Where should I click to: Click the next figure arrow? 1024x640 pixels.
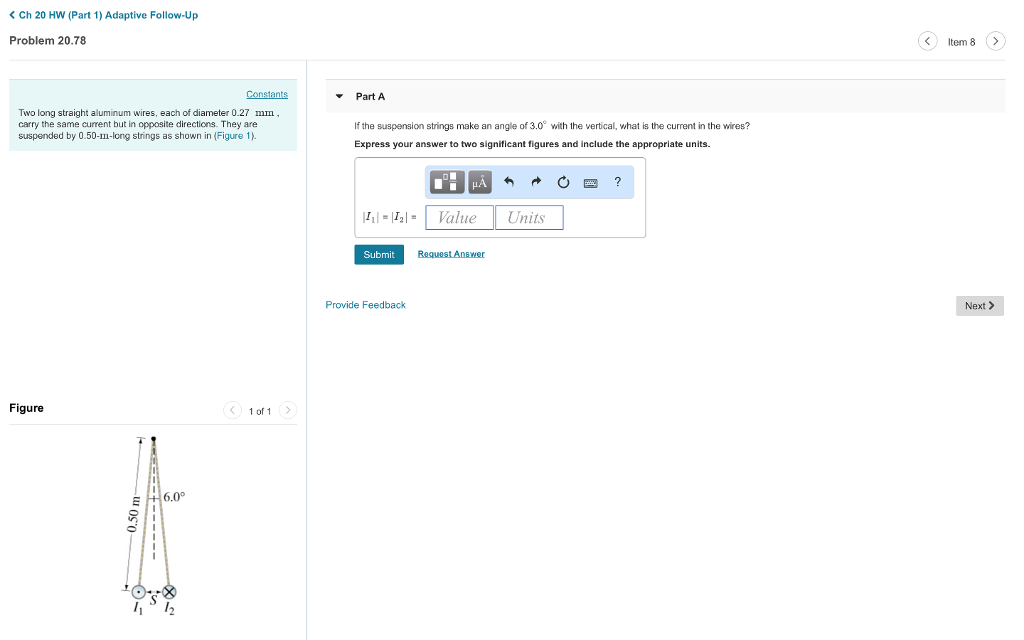288,410
